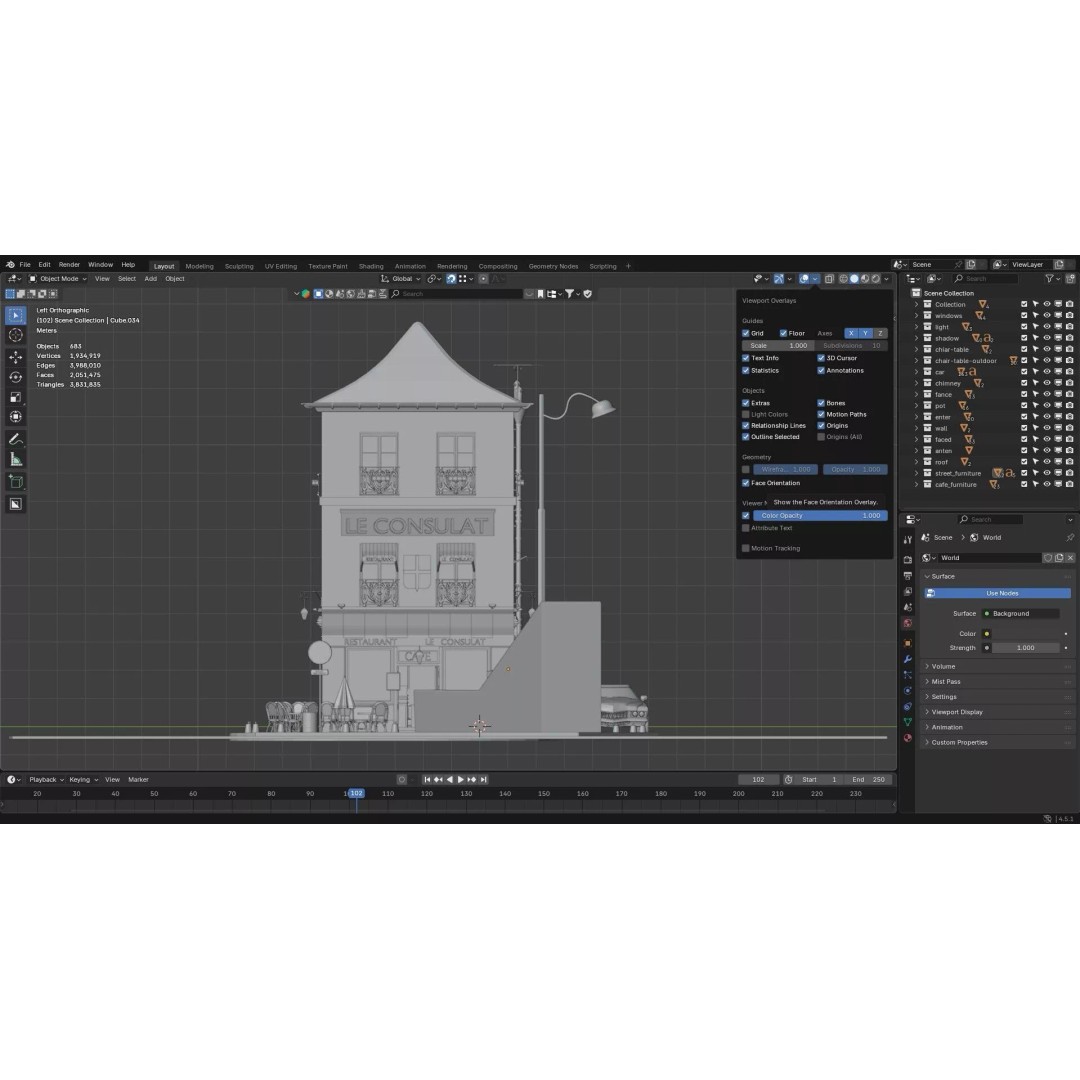The width and height of the screenshot is (1080, 1080).
Task: Toggle X-Ray display in viewport header
Action: point(829,279)
